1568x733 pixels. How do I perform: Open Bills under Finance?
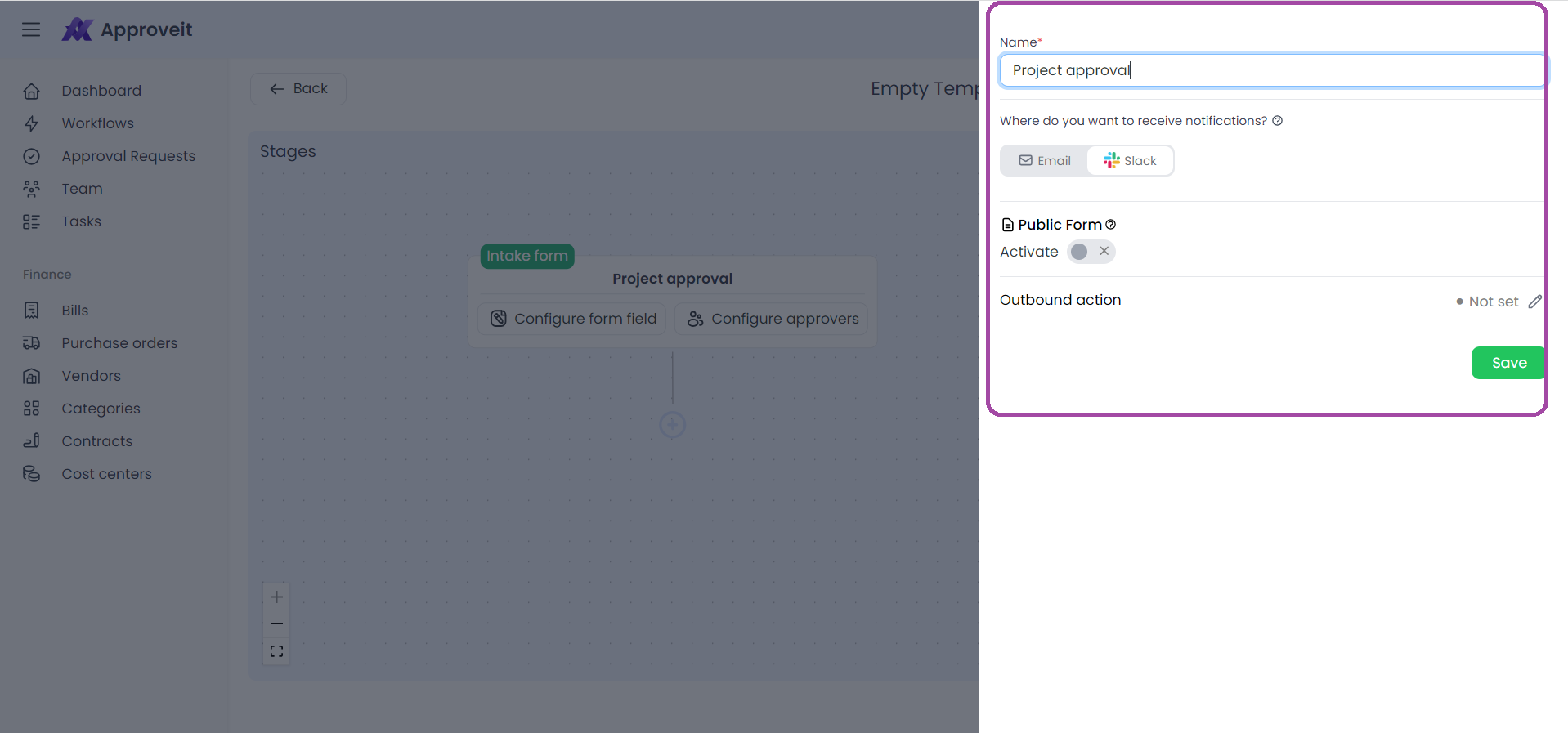[75, 311]
